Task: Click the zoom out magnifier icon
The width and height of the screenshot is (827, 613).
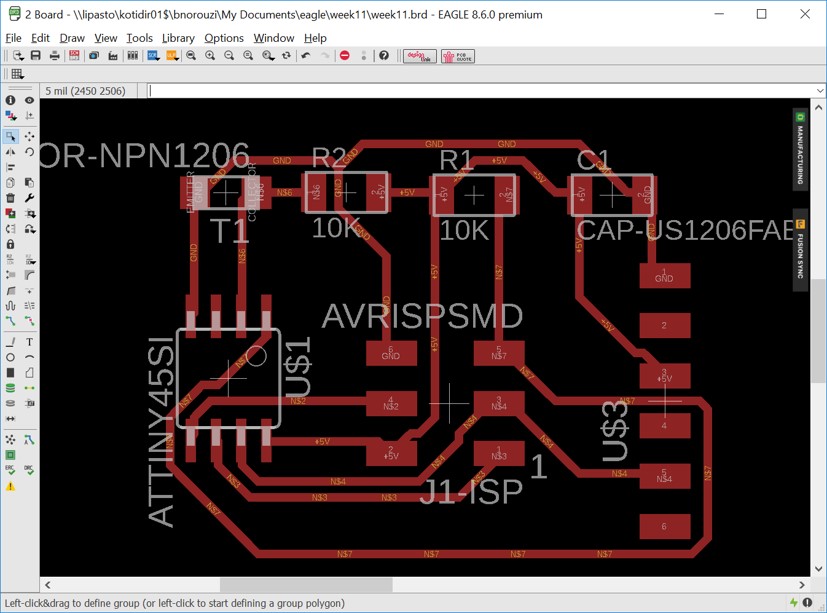Action: point(229,55)
